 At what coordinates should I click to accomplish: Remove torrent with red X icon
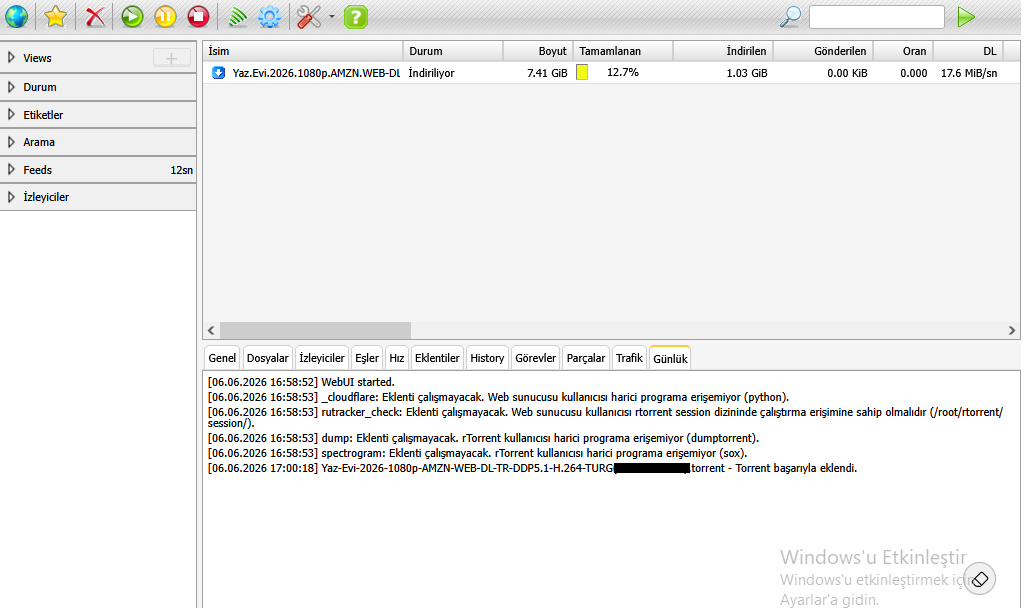pos(95,16)
